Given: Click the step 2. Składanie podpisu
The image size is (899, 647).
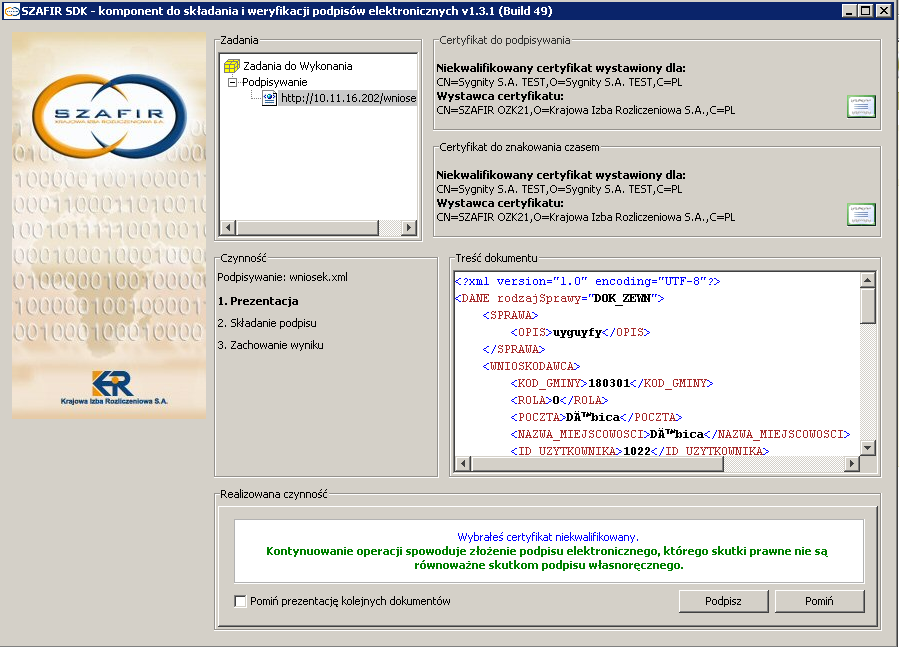Looking at the screenshot, I should click(x=267, y=323).
